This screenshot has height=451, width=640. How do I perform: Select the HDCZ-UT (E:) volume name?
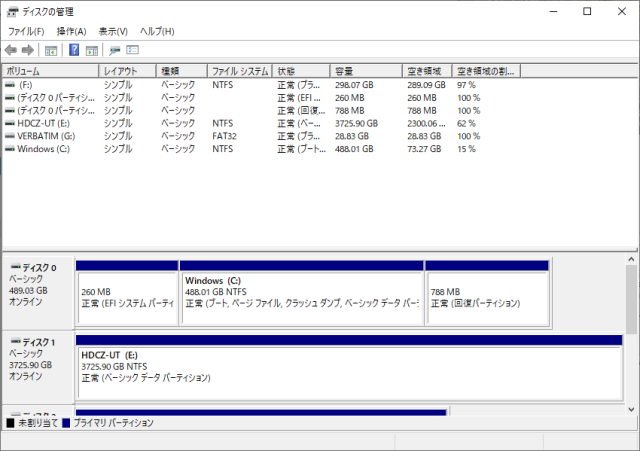[x=43, y=123]
